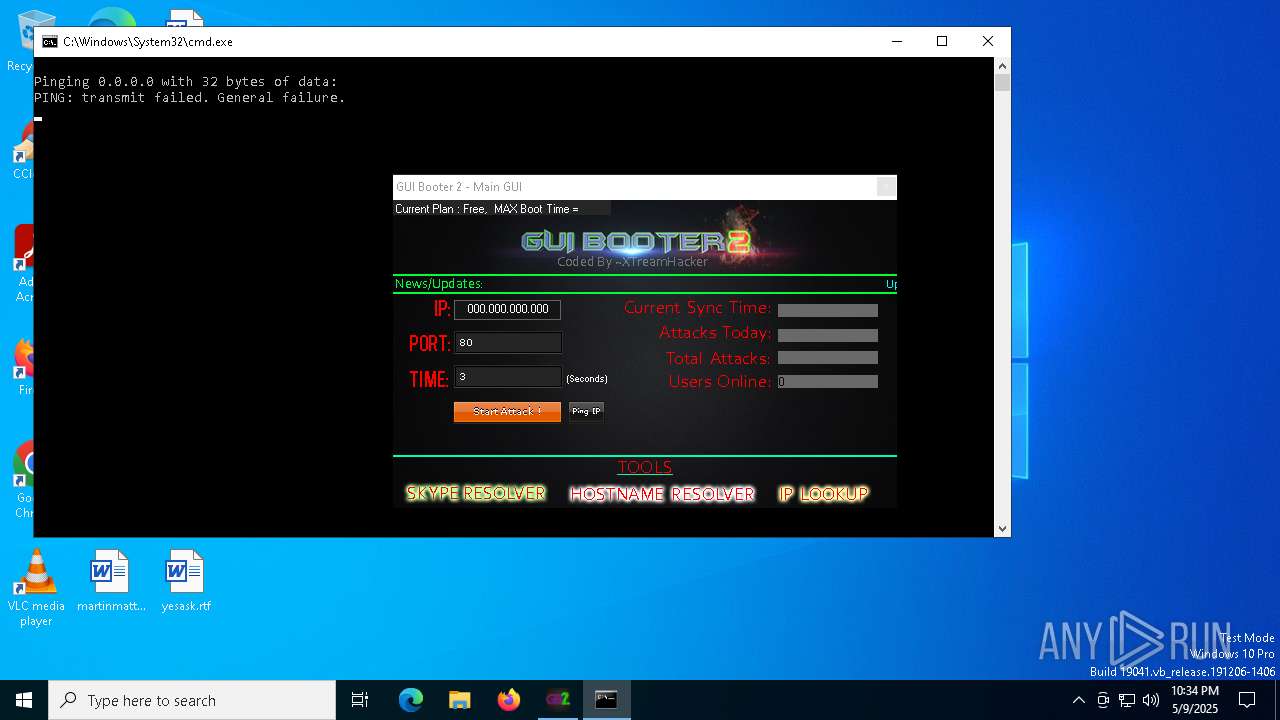Click the network icon in system tray
This screenshot has height=720, width=1280.
point(1127,700)
